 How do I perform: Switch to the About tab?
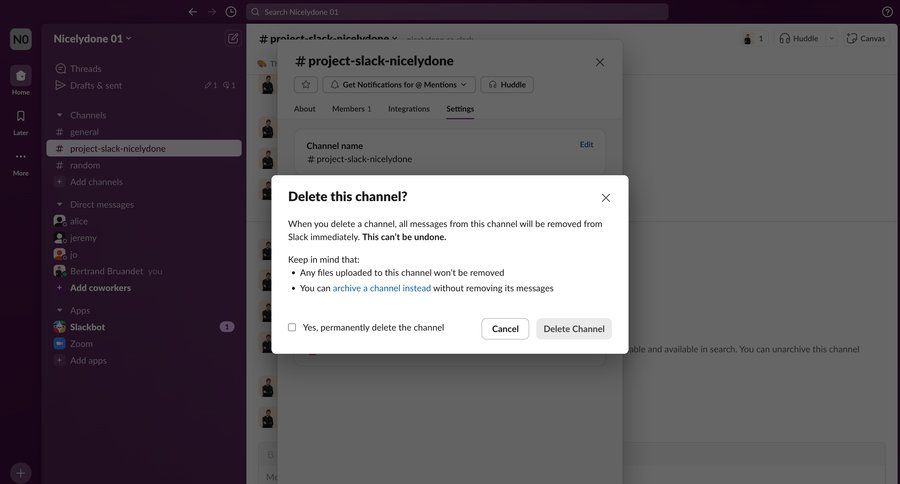click(305, 109)
